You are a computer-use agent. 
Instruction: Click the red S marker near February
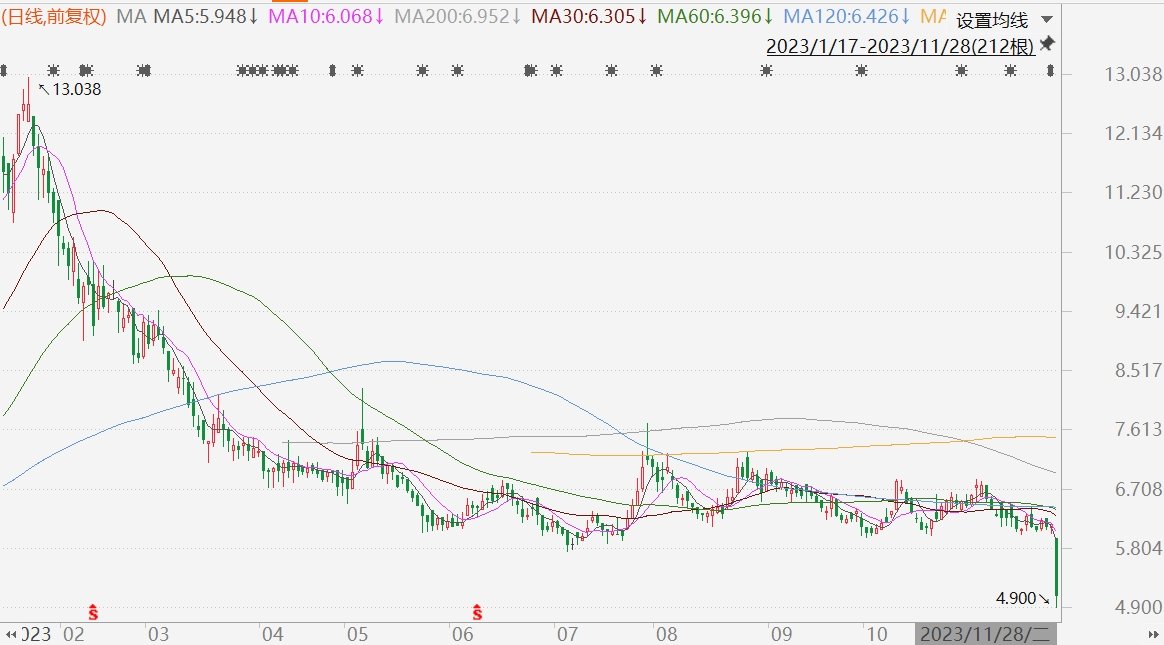point(93,610)
